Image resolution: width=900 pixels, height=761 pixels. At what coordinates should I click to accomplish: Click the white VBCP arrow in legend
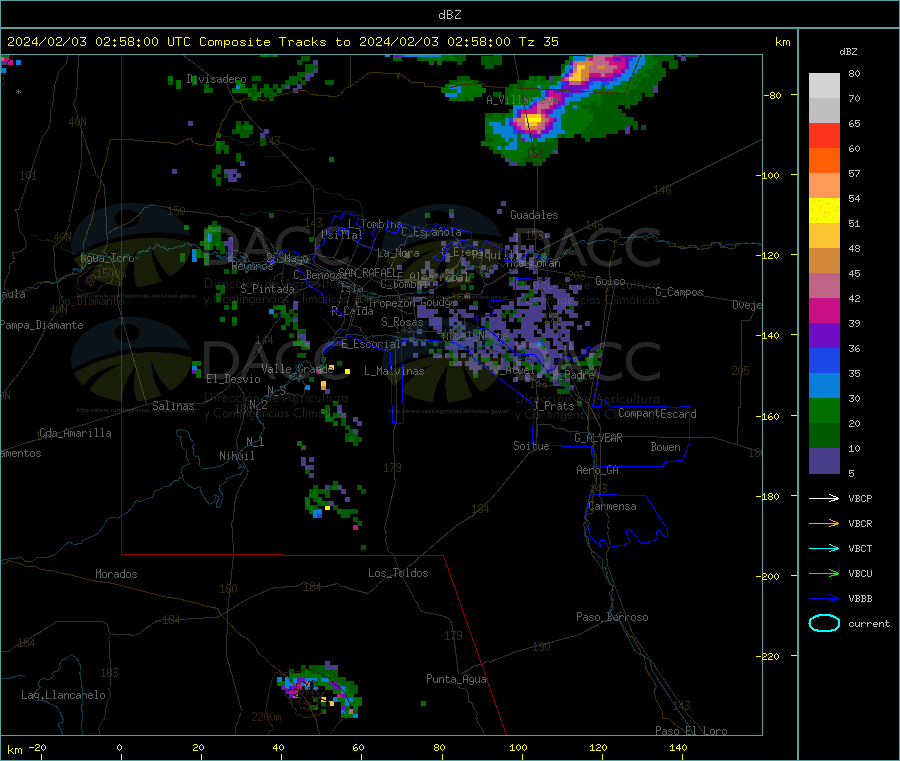(824, 498)
